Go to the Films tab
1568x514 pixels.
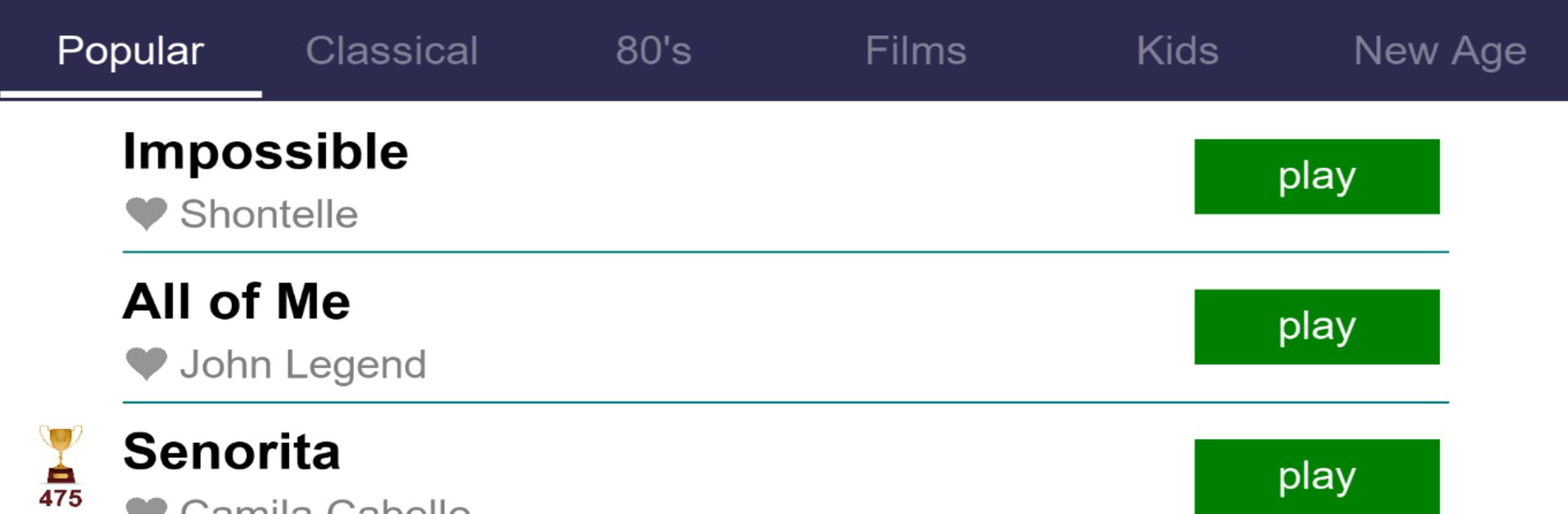[915, 51]
